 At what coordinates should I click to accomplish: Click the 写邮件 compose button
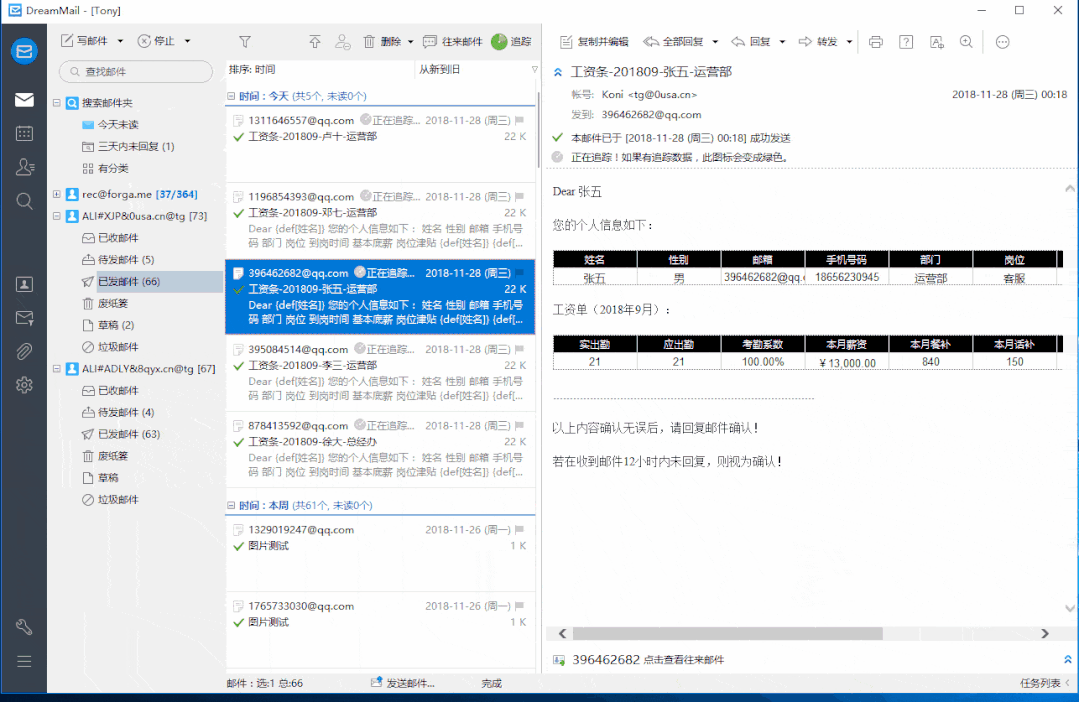tap(85, 42)
